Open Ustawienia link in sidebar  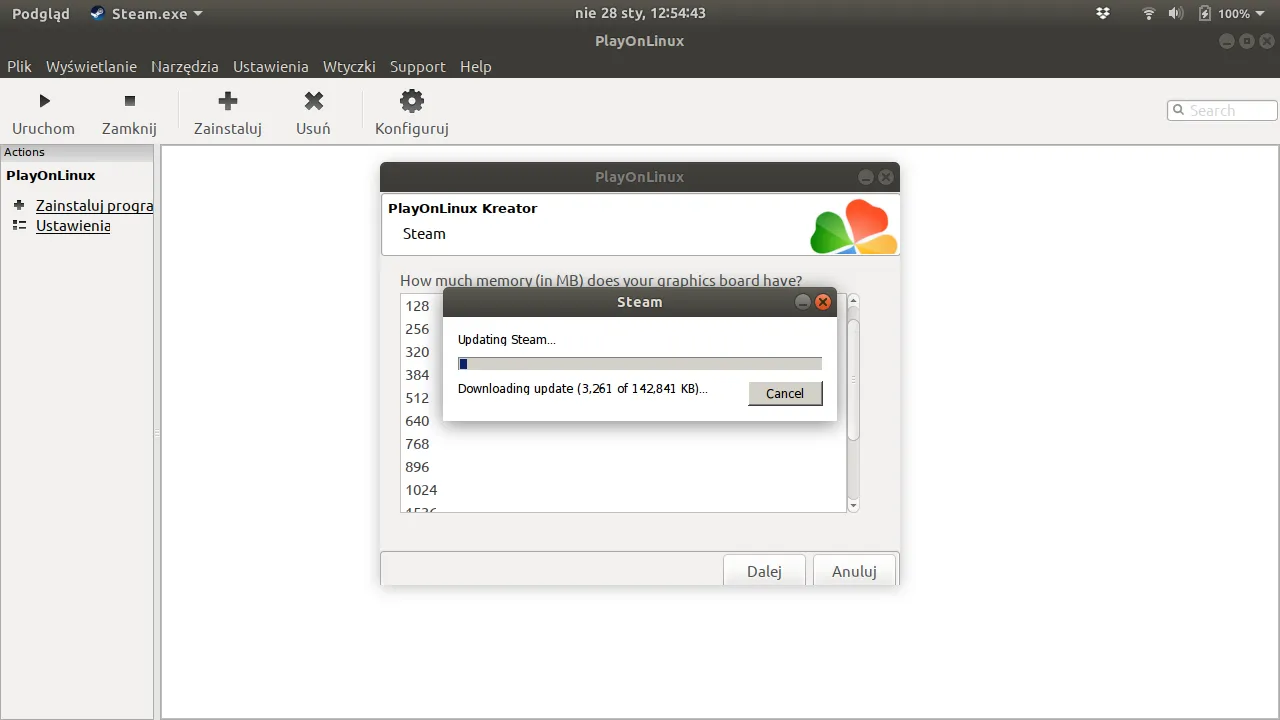[x=73, y=225]
